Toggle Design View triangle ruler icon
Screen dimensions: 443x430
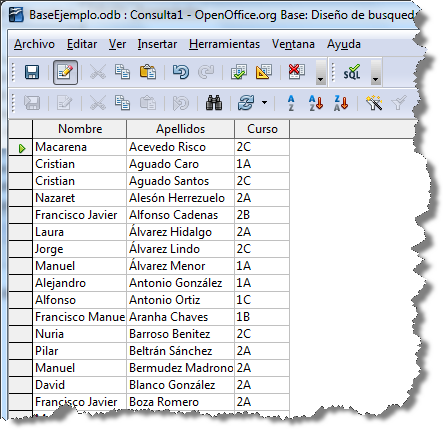264,72
